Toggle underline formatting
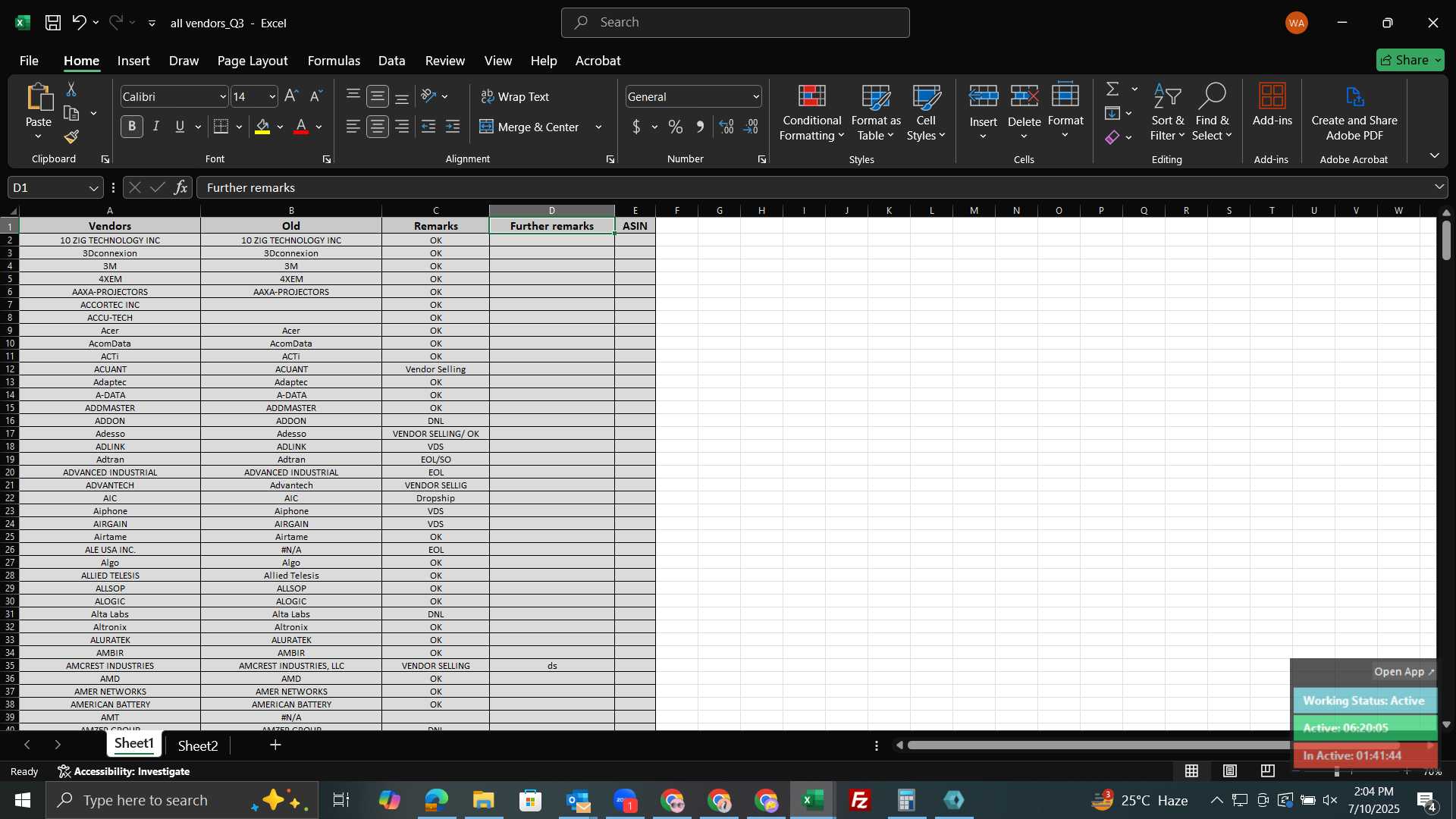The image size is (1456, 819). click(180, 127)
